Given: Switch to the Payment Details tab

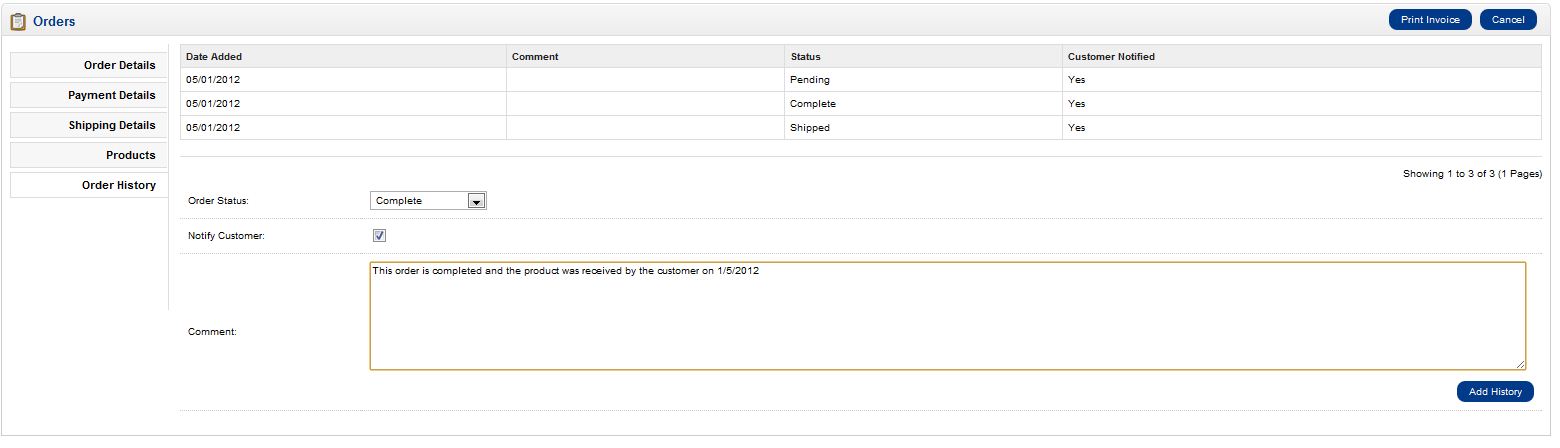Looking at the screenshot, I should point(88,95).
